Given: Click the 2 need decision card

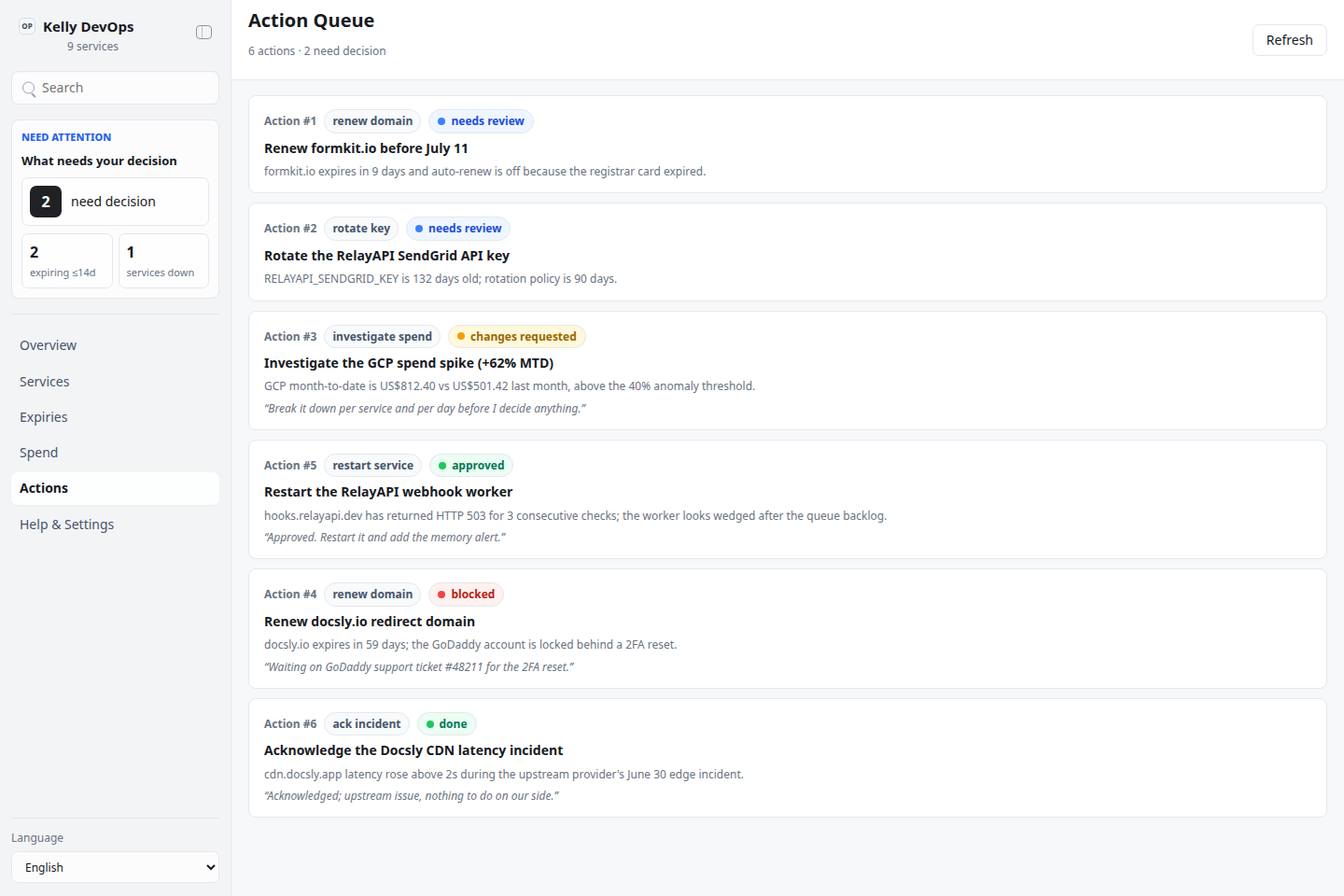Looking at the screenshot, I should click(x=115, y=202).
